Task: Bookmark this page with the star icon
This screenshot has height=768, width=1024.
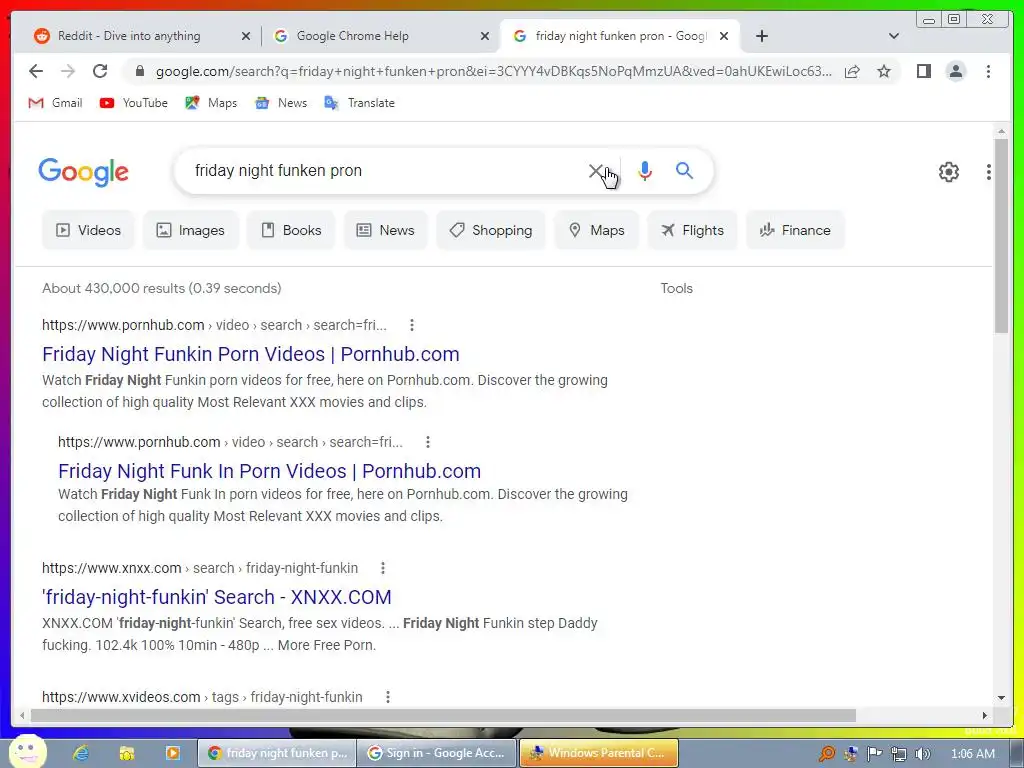Action: (x=884, y=71)
